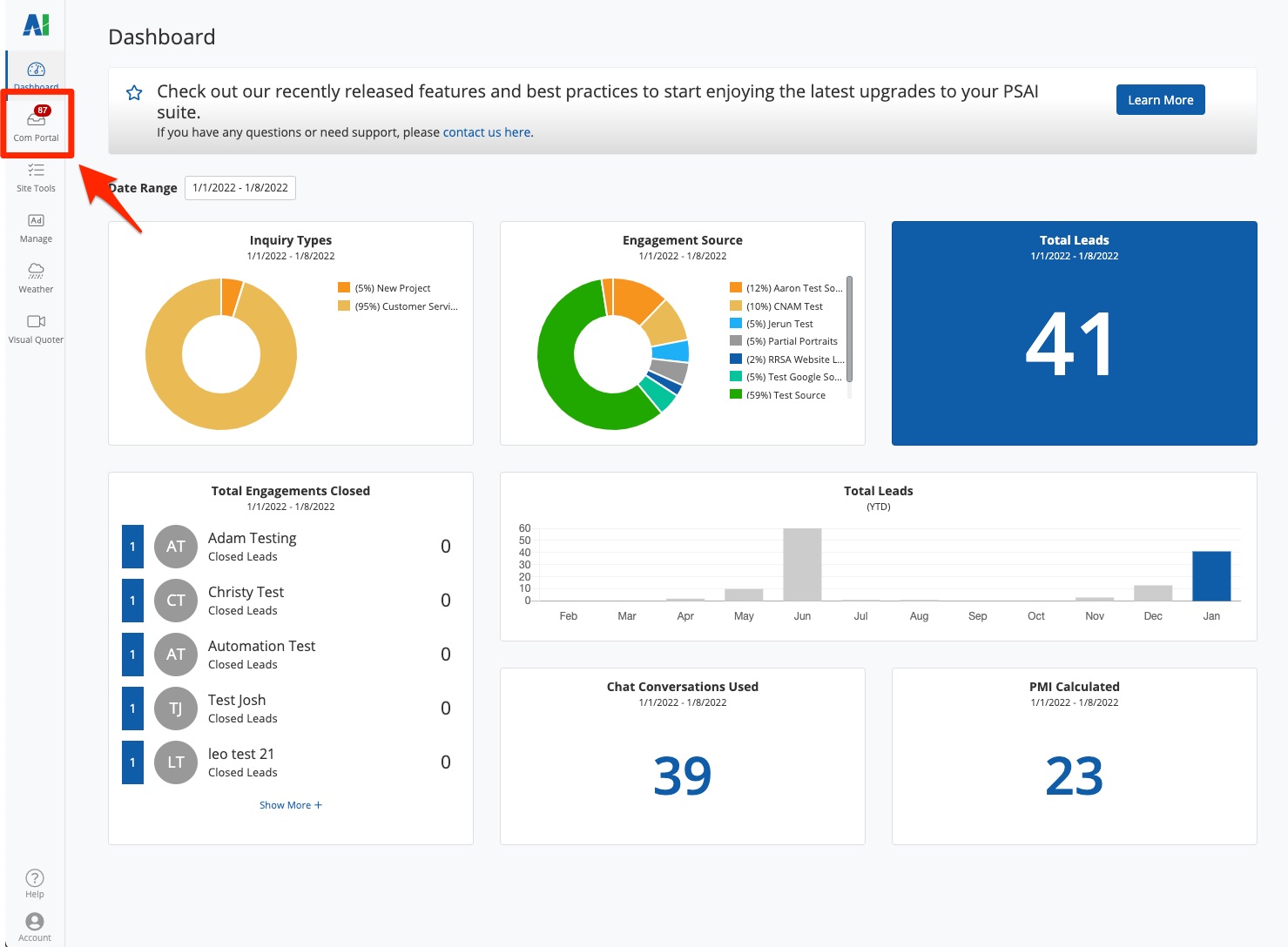Expand list with Show More +
Screen dimensions: 1288x947
(290, 805)
